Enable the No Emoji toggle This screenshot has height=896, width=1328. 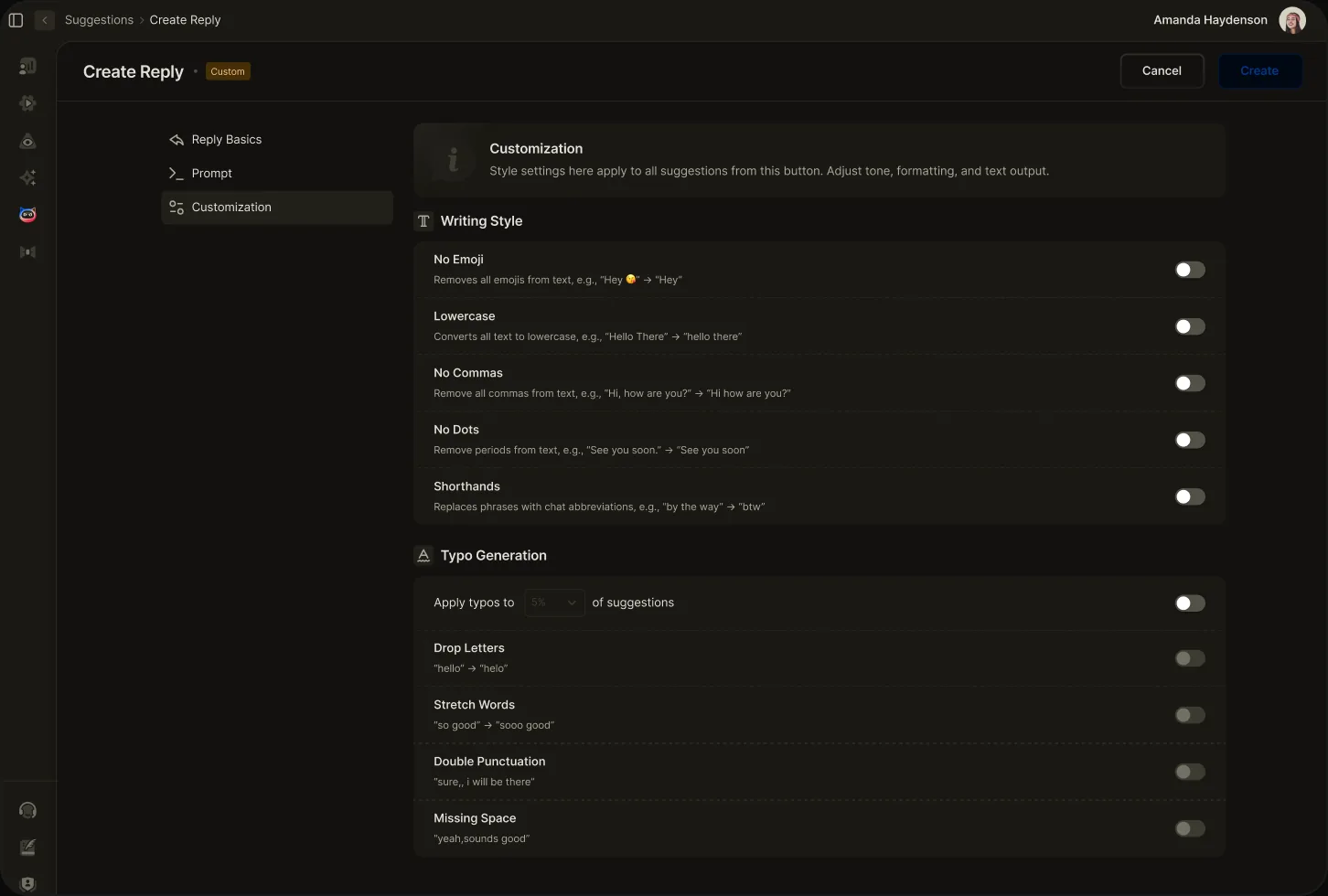[x=1189, y=270]
